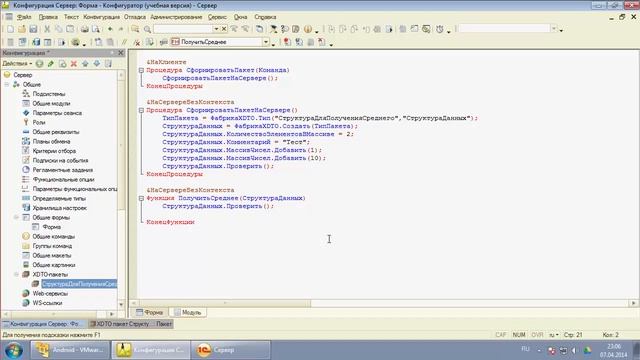This screenshot has width=640, height=360.
Task: Select Форма under Общие формы
Action: [51, 227]
